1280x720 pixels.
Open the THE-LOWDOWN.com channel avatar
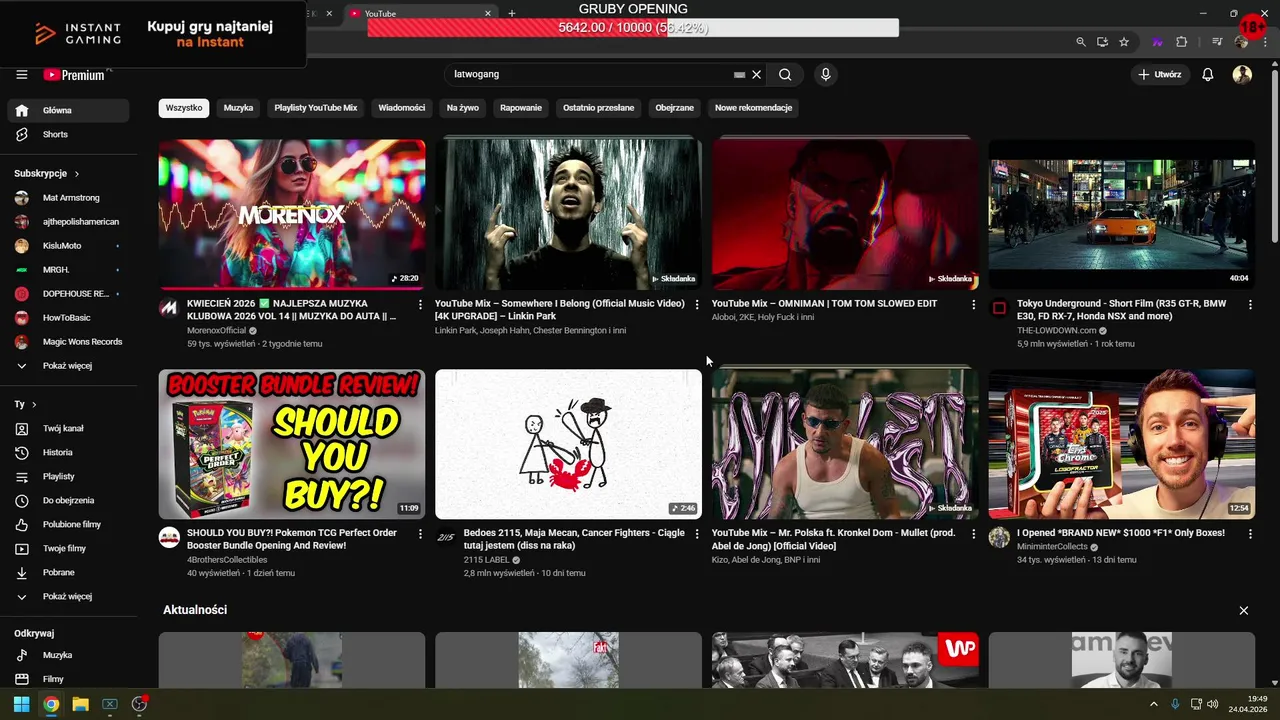[999, 307]
